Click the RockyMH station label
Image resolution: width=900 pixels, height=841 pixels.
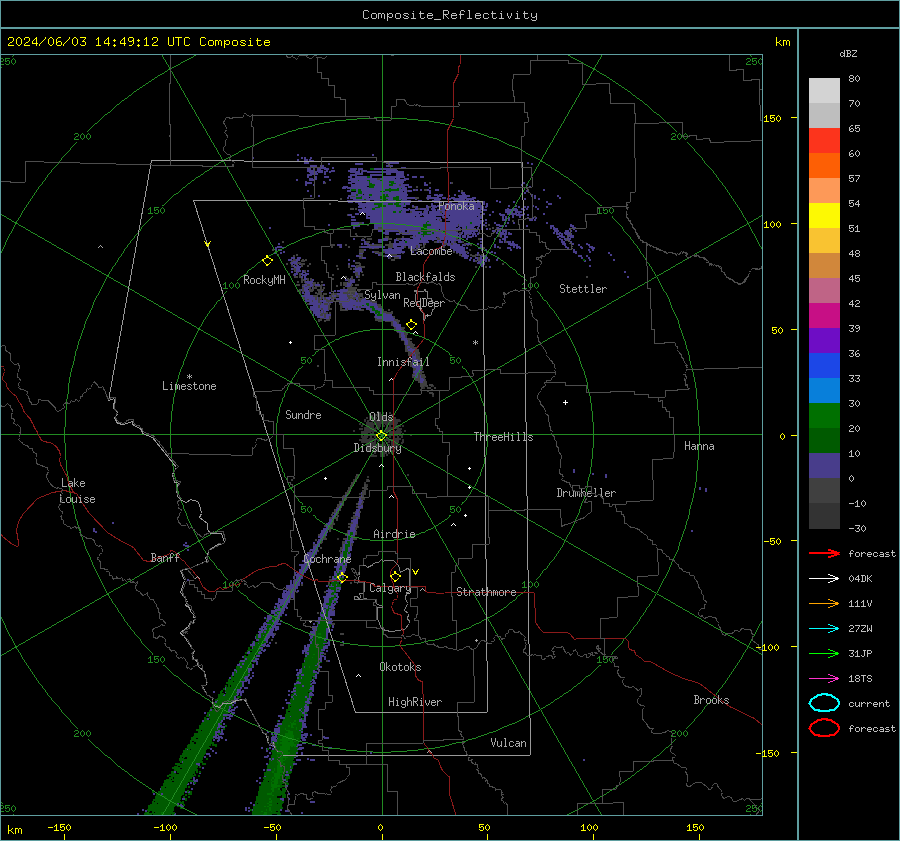264,280
